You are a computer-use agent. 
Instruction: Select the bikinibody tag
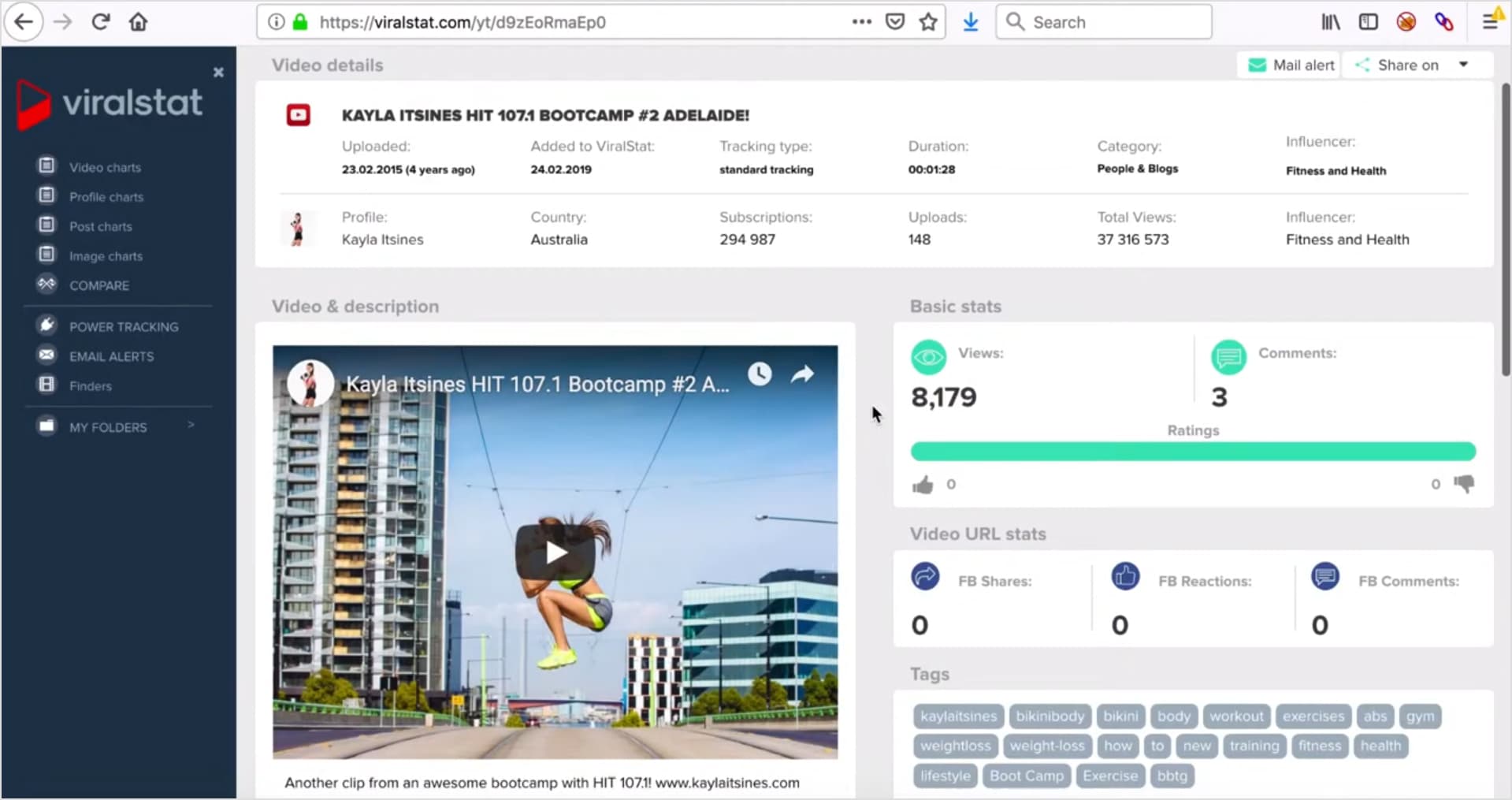point(1049,716)
